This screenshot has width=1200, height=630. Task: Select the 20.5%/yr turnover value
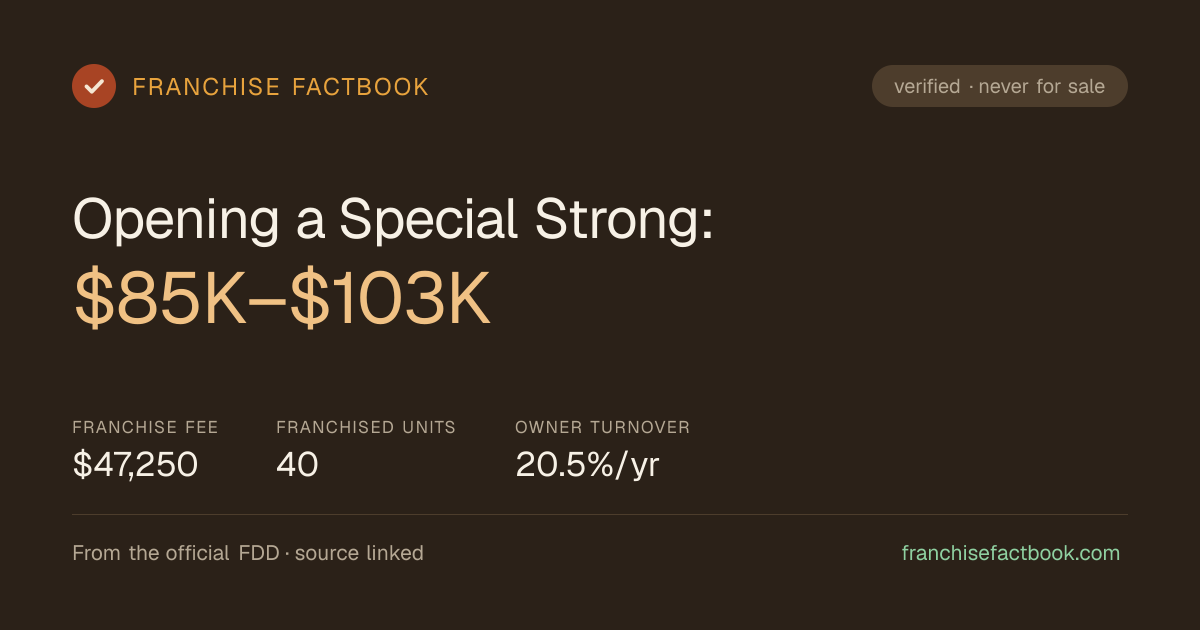pos(587,464)
